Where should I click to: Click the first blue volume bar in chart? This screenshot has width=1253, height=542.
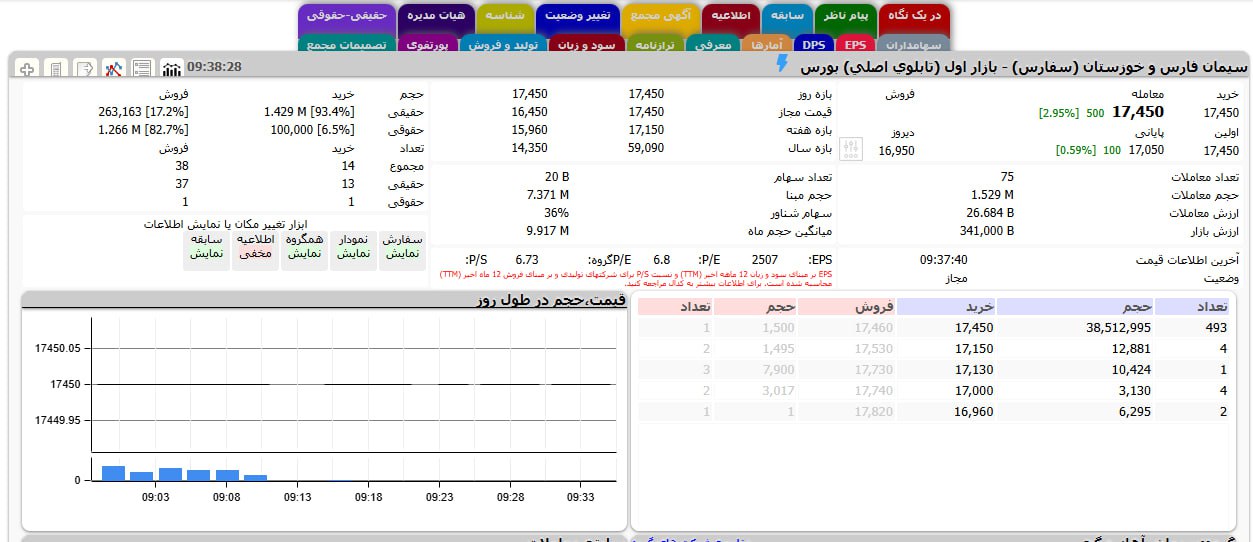click(x=113, y=473)
